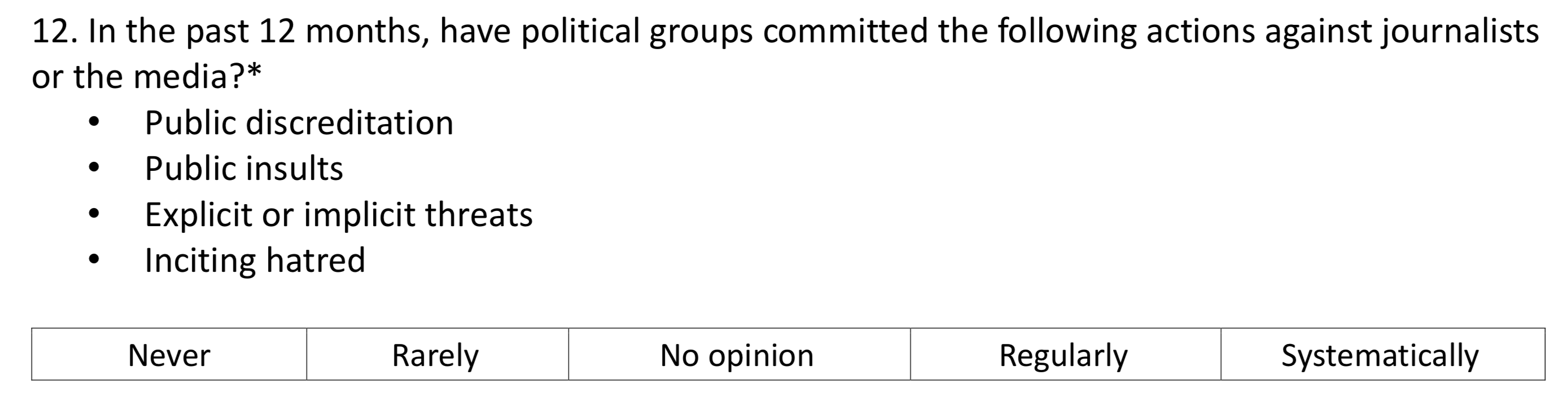Click the bullet beside "Explicit or implicit threats"
The image size is (1568, 406).
point(93,214)
